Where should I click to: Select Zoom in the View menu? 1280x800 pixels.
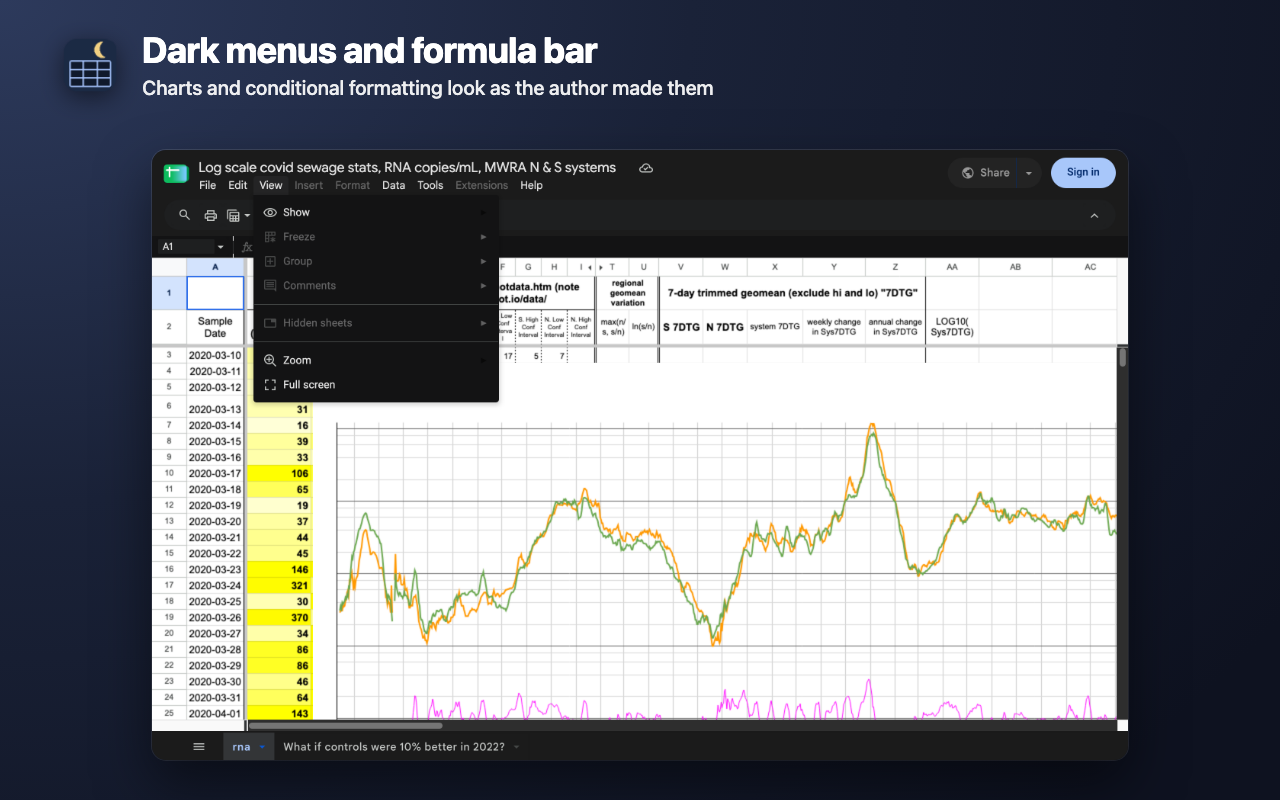[x=376, y=360]
